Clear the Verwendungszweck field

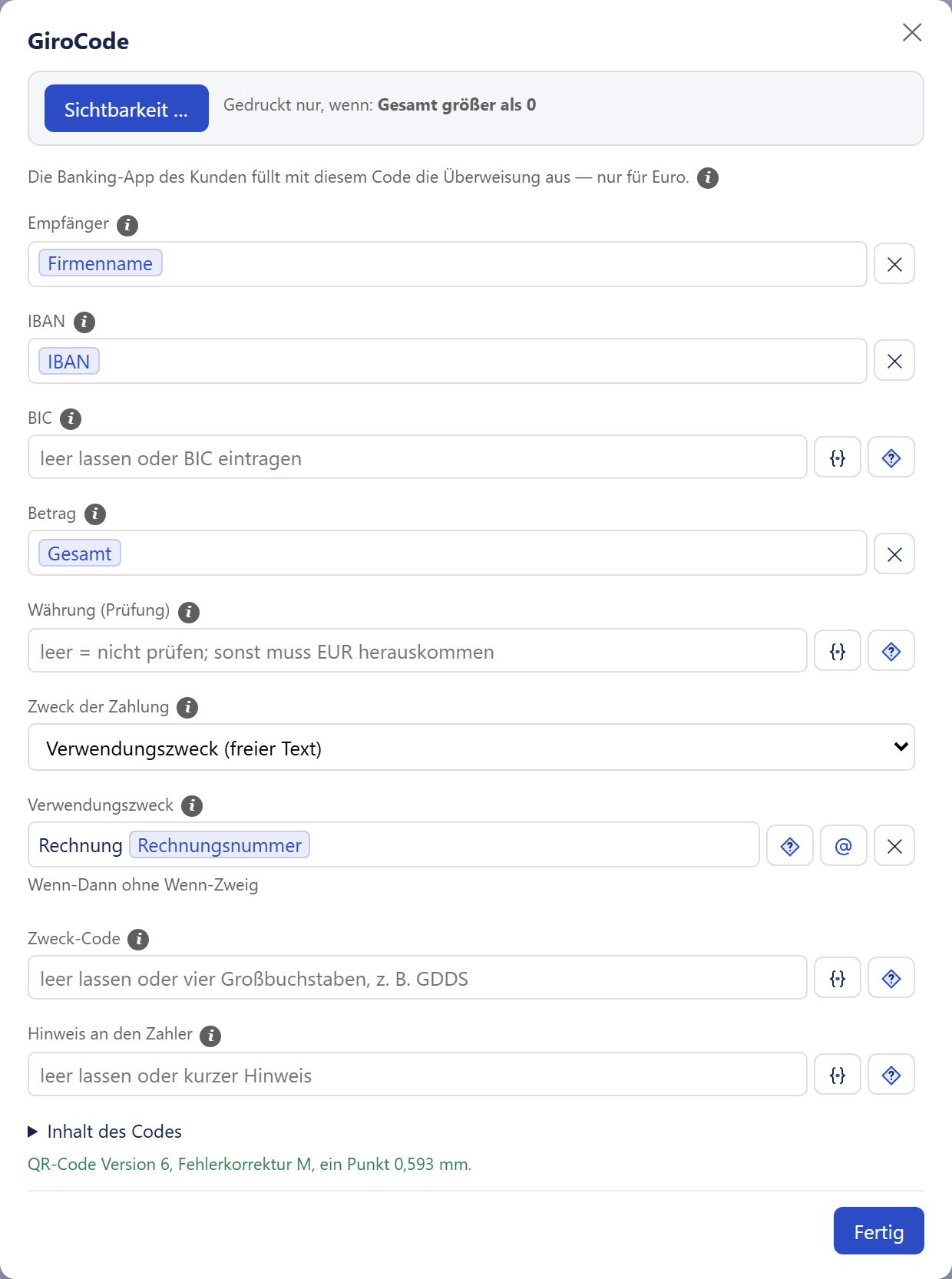(894, 846)
